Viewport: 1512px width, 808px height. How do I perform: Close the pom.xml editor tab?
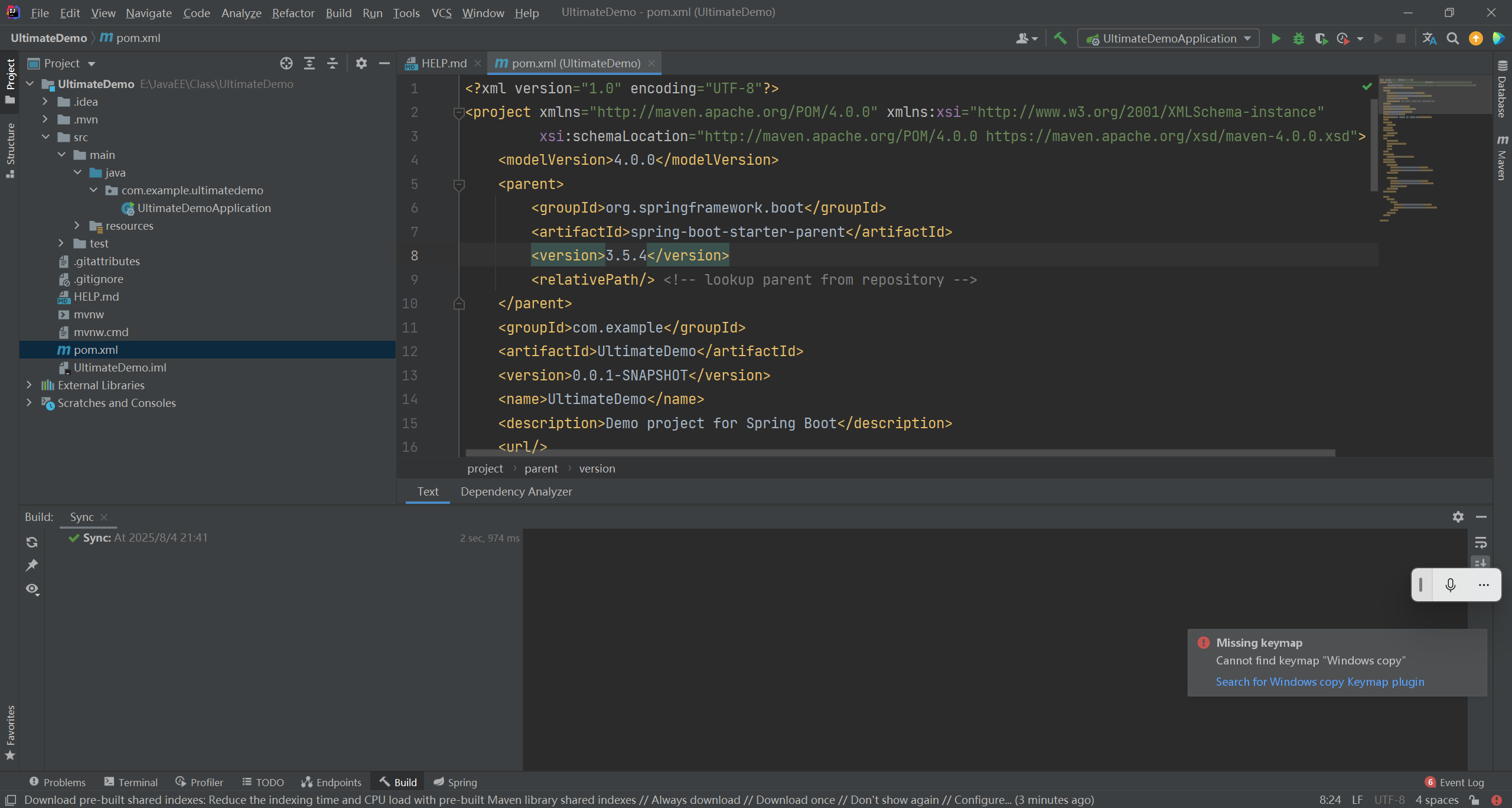pos(651,63)
